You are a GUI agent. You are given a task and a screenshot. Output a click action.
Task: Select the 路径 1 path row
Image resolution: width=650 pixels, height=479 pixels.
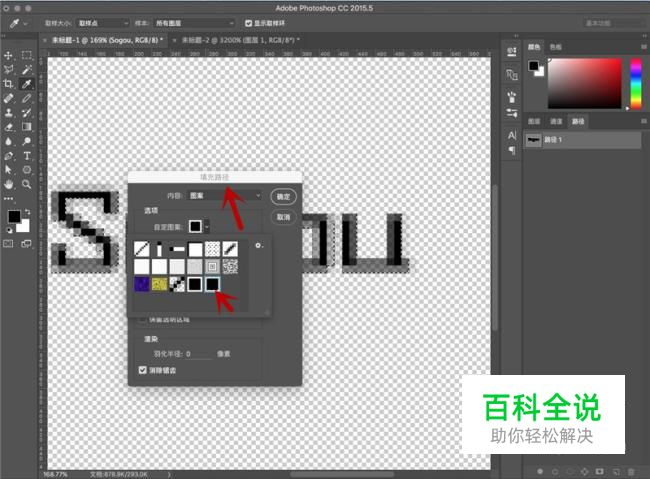coord(582,140)
